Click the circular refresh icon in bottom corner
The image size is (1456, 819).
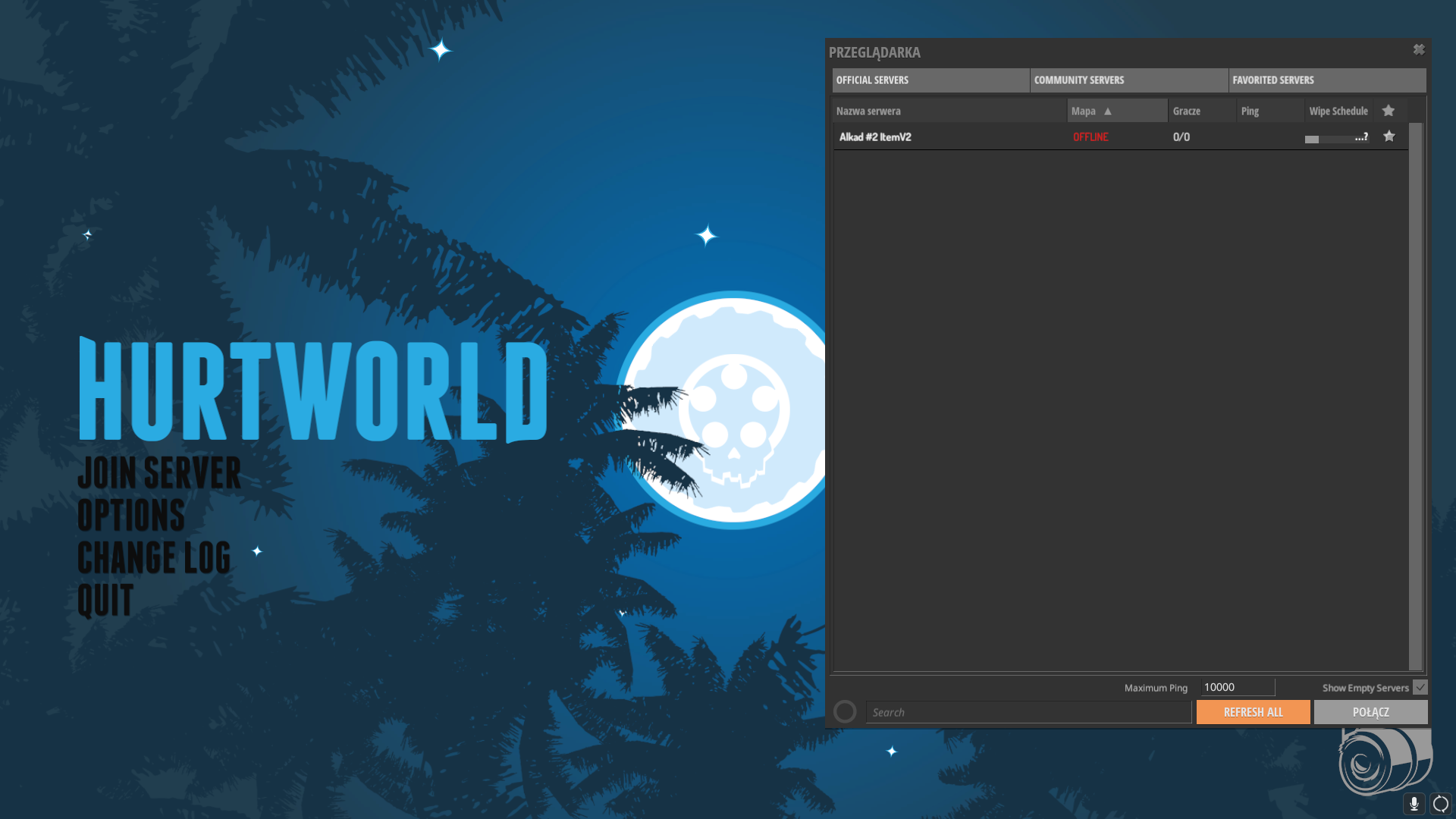[1441, 804]
